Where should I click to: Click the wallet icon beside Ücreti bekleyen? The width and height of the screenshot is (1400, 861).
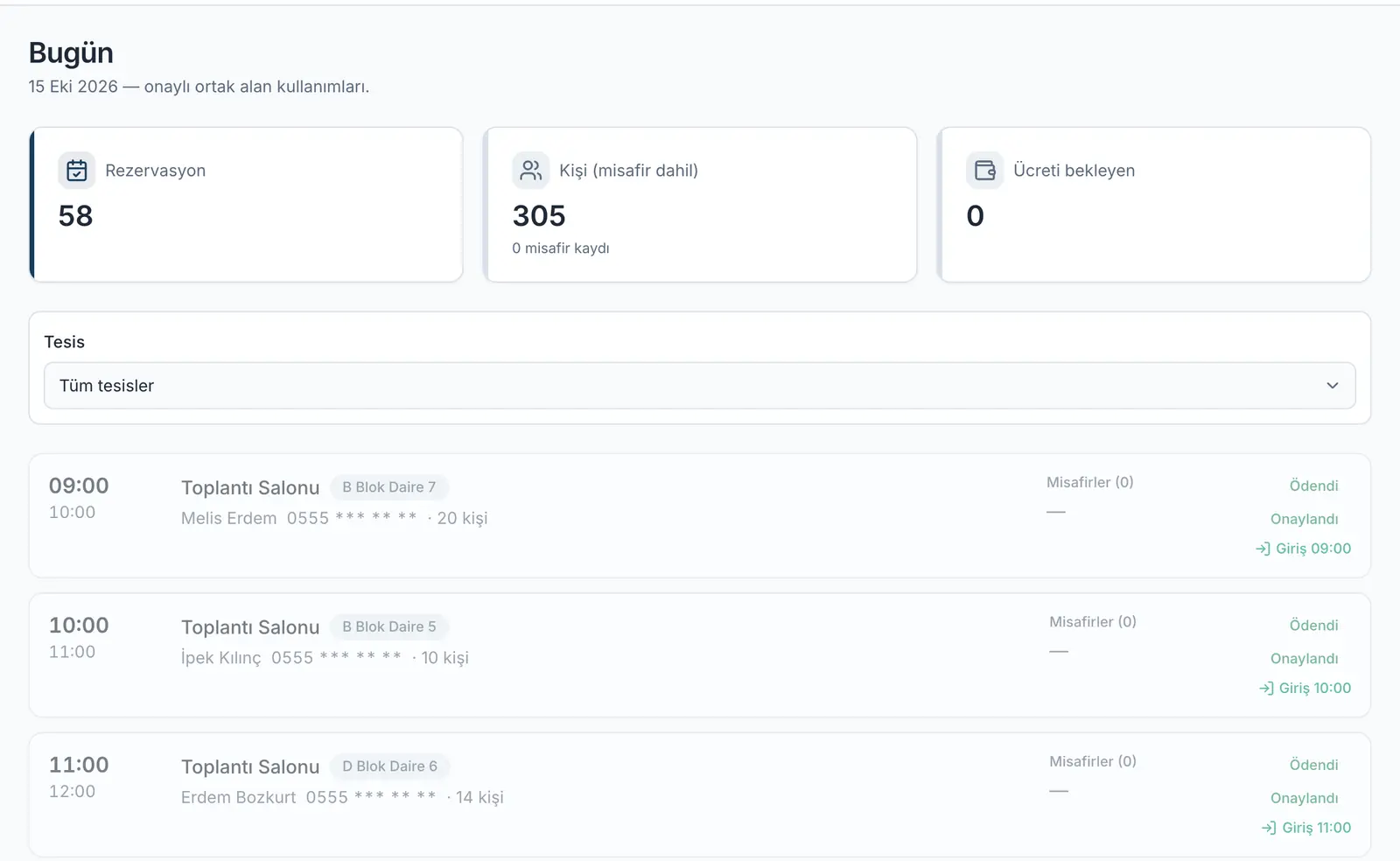click(x=985, y=171)
